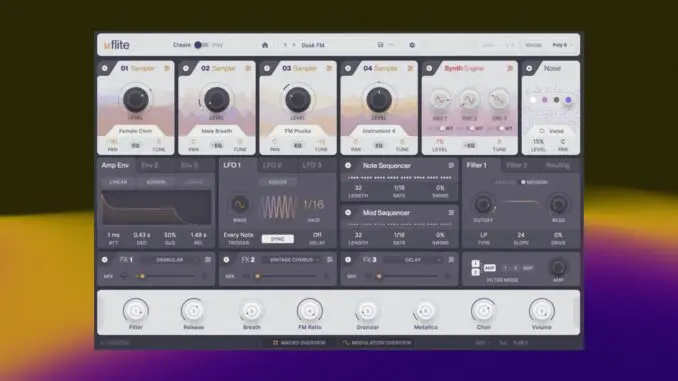Open the Female Choir sample selector

[x=135, y=131]
